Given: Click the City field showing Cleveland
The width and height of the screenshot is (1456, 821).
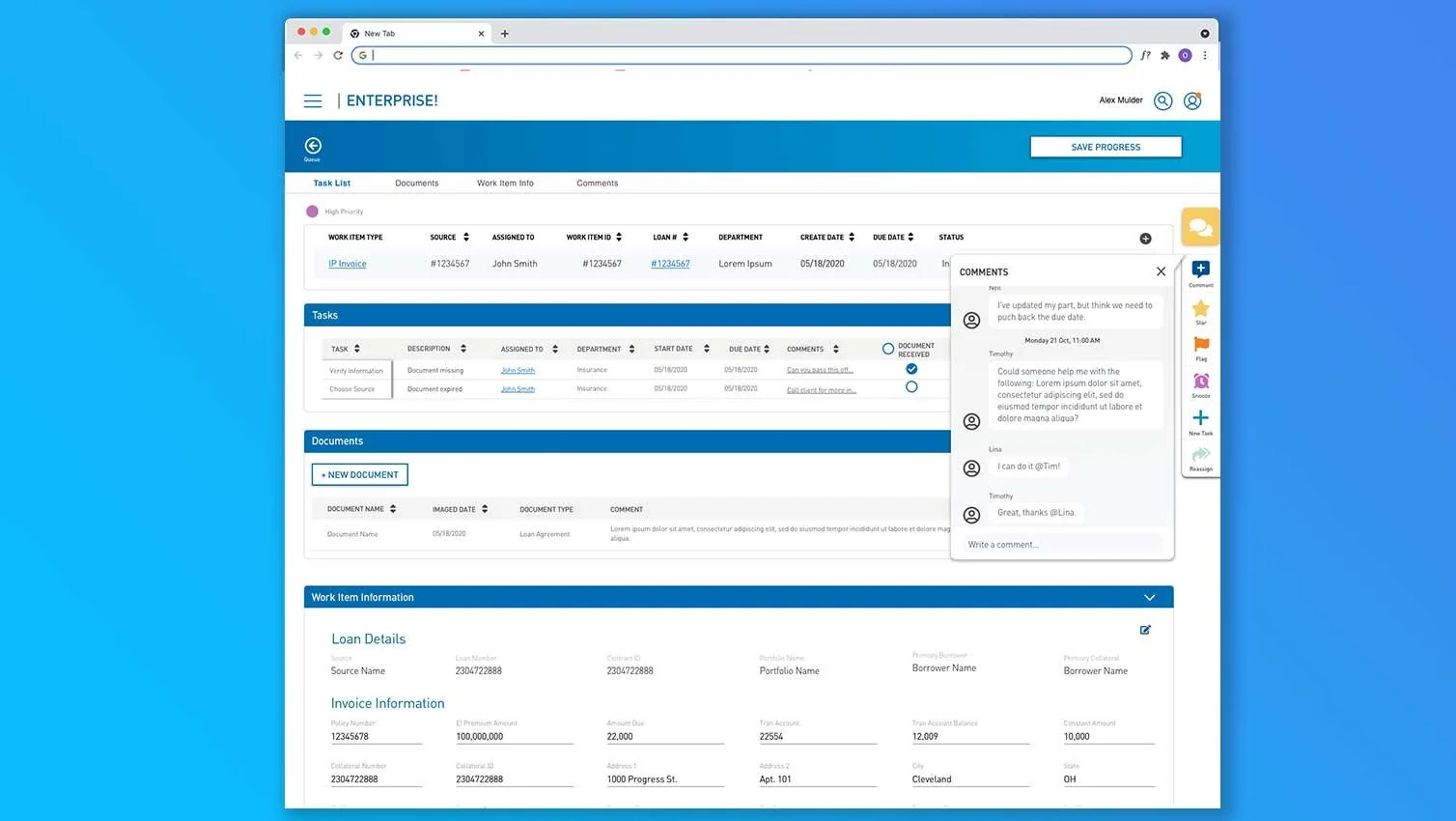Looking at the screenshot, I should coord(970,779).
